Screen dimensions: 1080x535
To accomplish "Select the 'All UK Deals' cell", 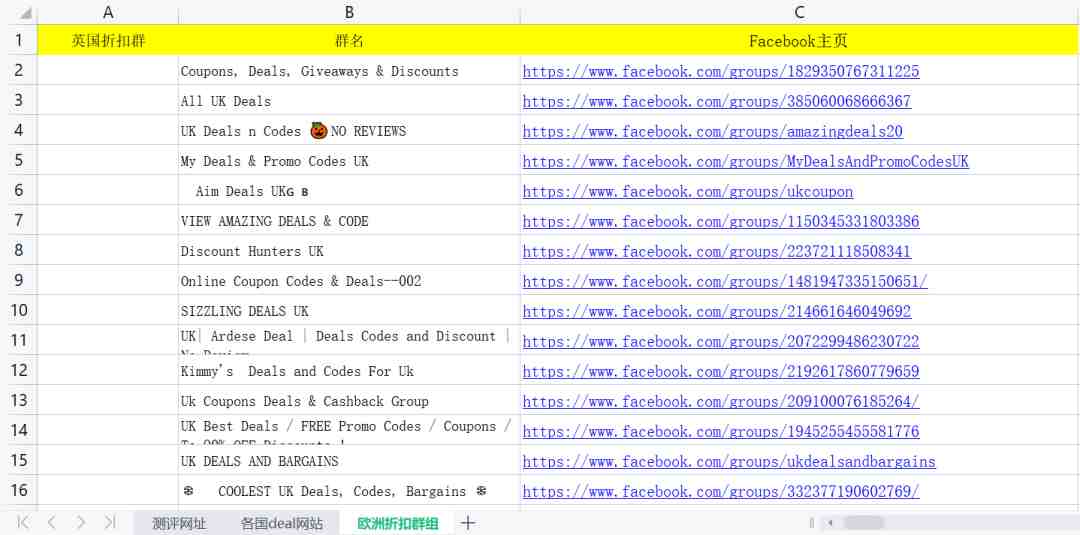I will [x=349, y=101].
